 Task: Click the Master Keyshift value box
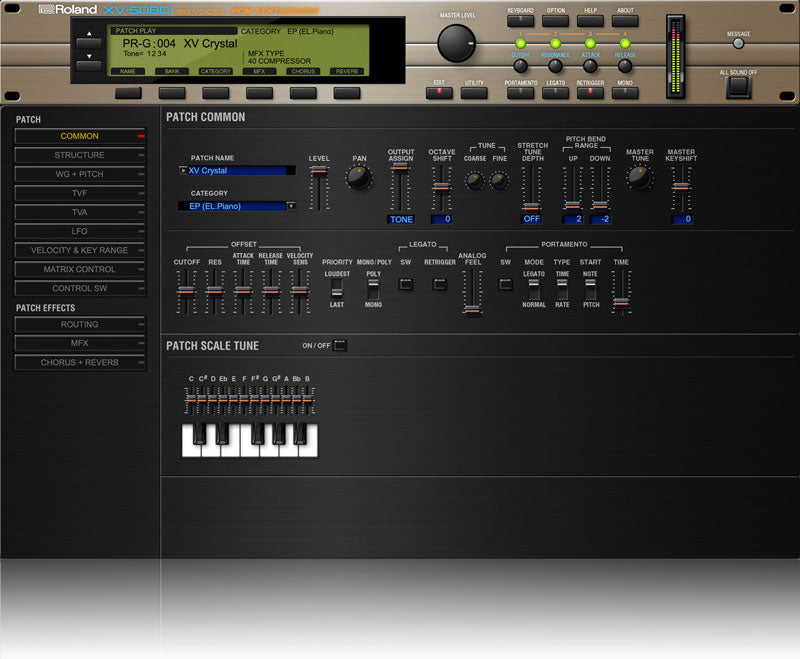point(682,219)
